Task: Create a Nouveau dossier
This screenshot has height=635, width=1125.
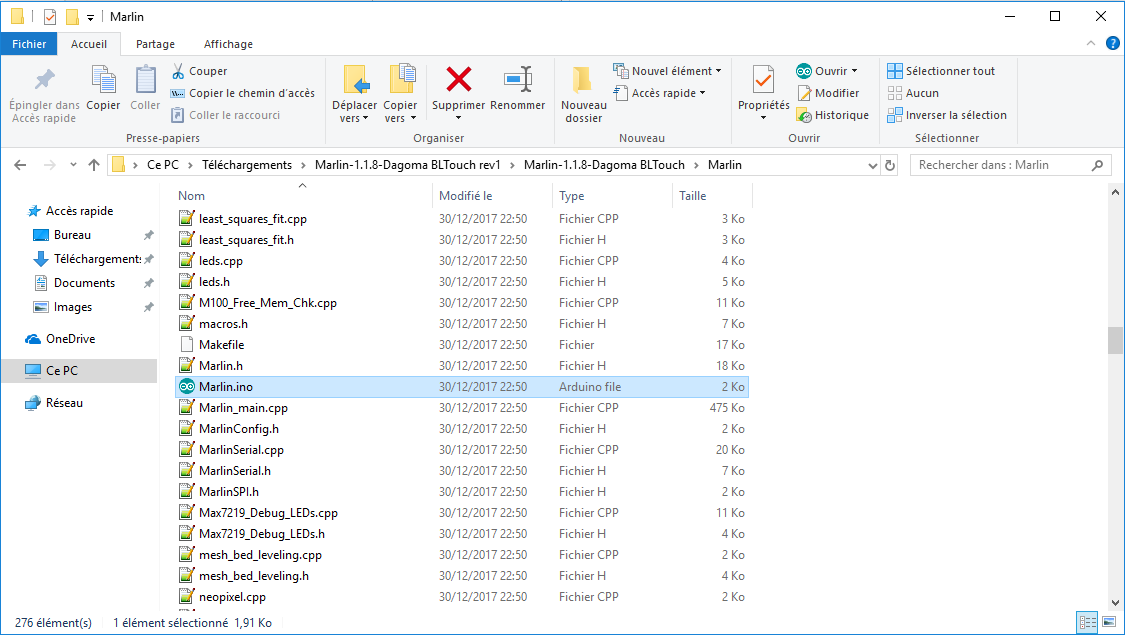Action: [x=583, y=93]
